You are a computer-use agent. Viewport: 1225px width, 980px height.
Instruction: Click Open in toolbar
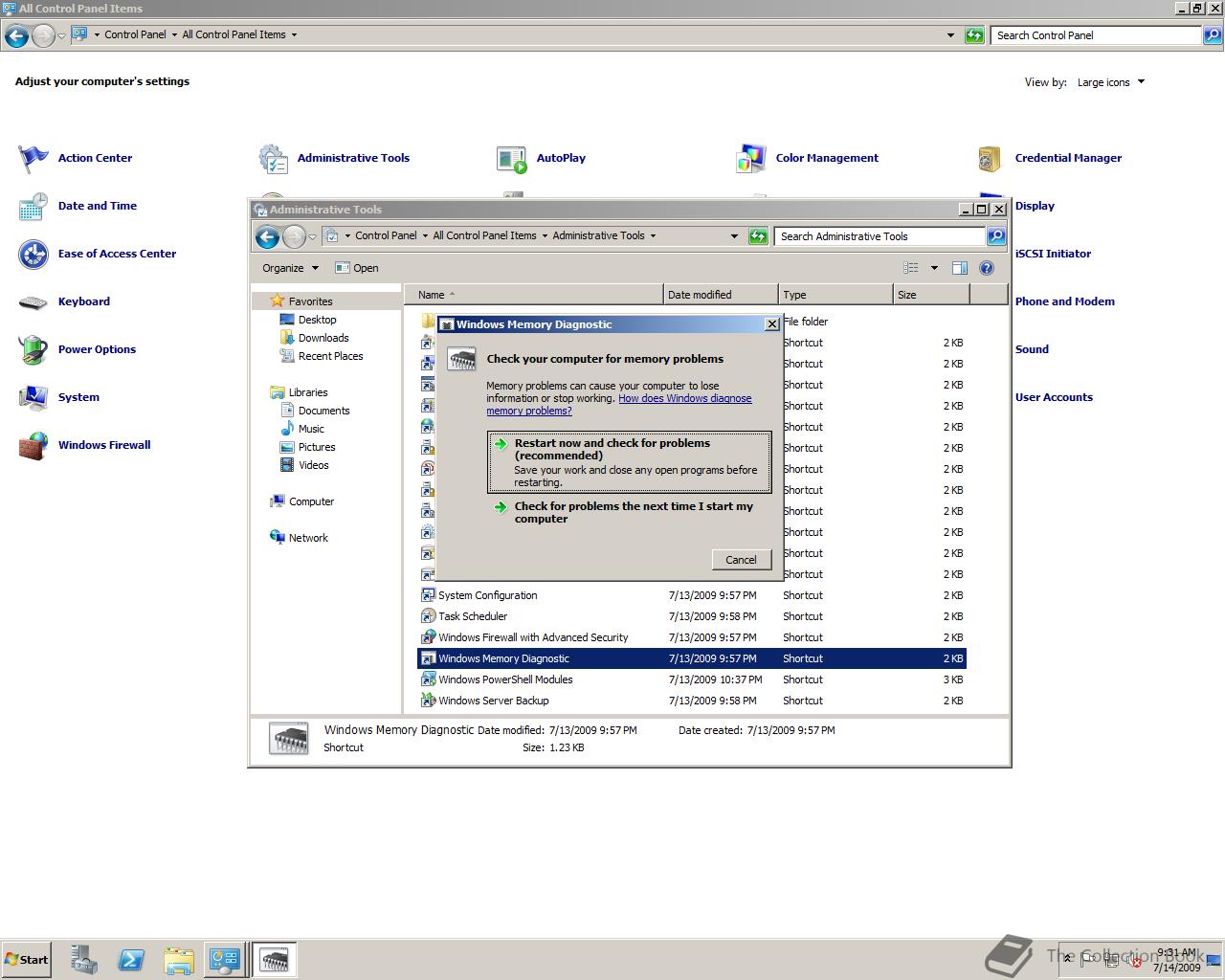point(357,268)
